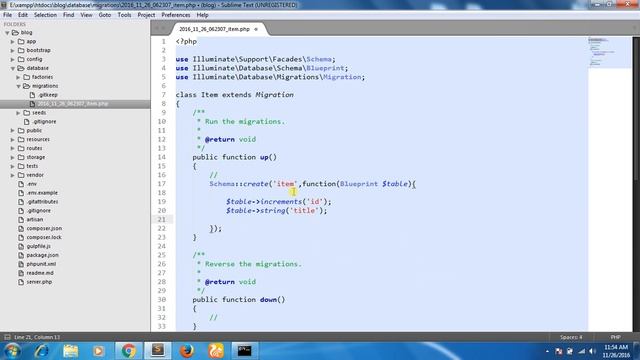Open Windows Explorer from taskbar
This screenshot has width=640, height=360.
tap(70, 351)
